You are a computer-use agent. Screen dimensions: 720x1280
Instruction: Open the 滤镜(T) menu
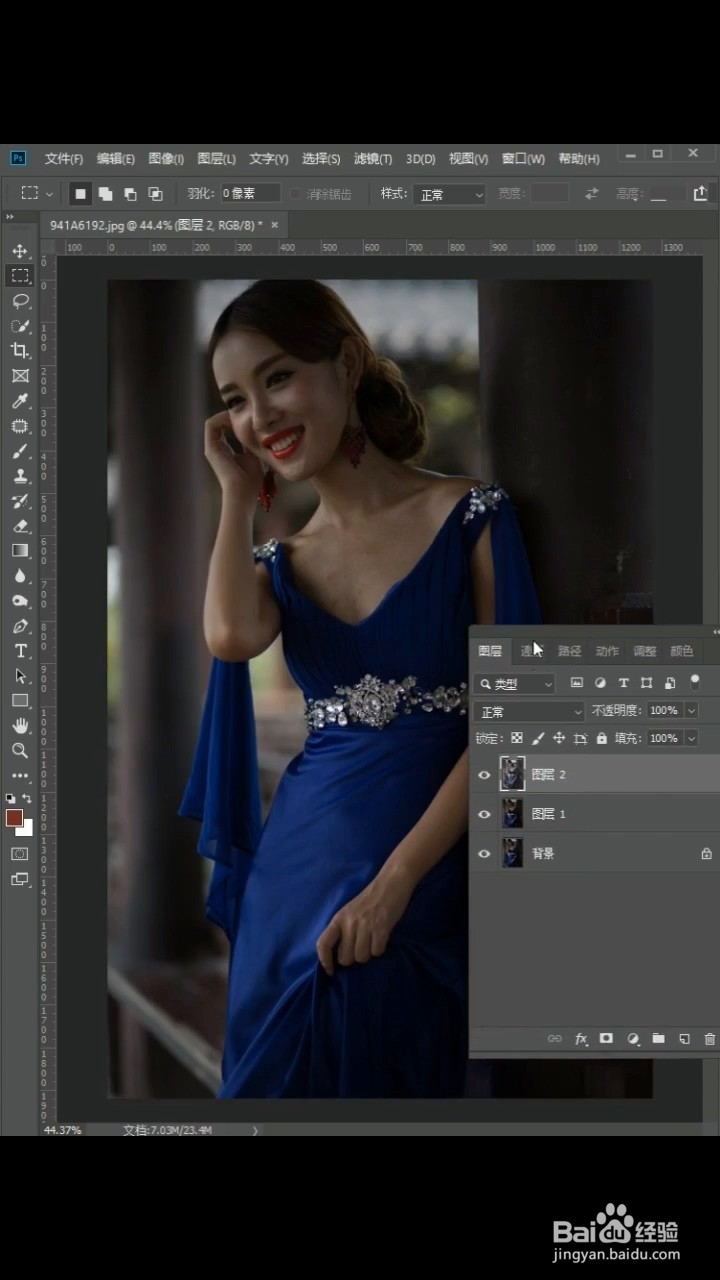click(x=373, y=159)
